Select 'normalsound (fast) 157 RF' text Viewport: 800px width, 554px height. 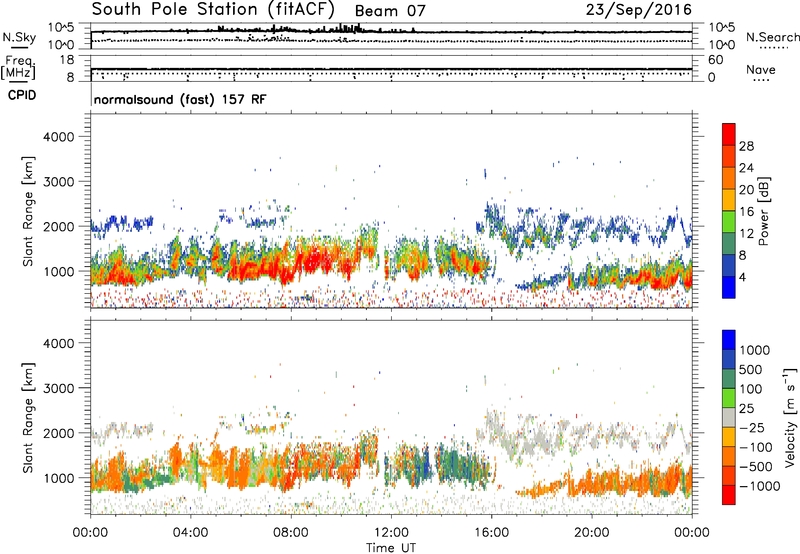click(x=180, y=99)
